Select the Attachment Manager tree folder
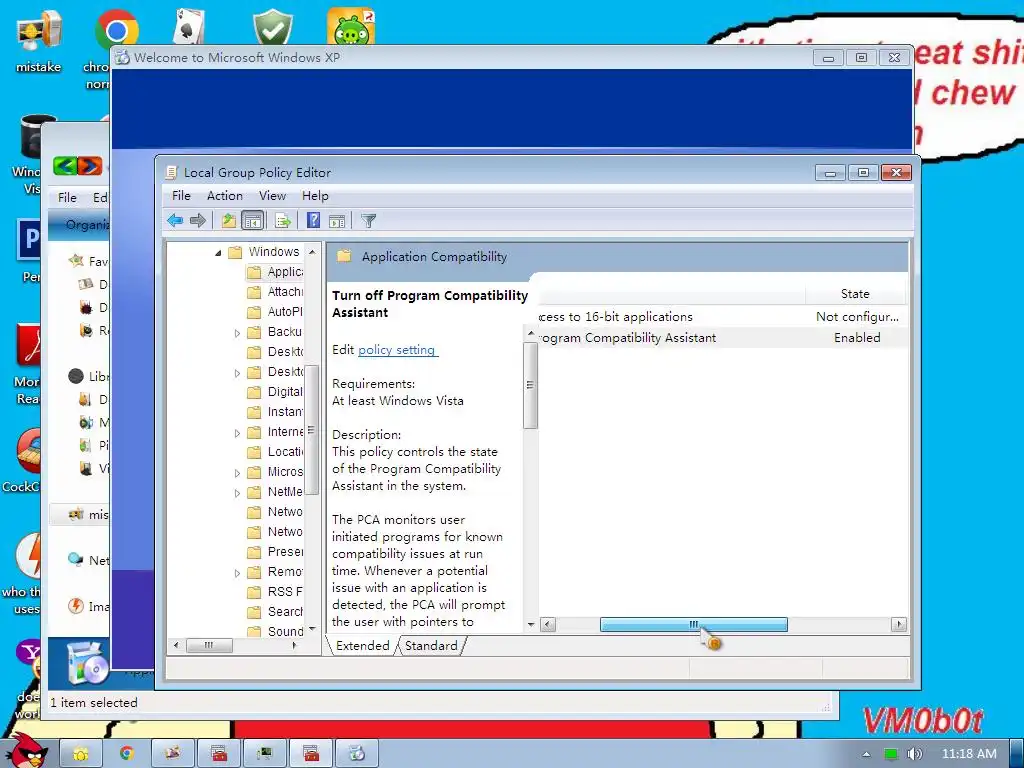 275,292
